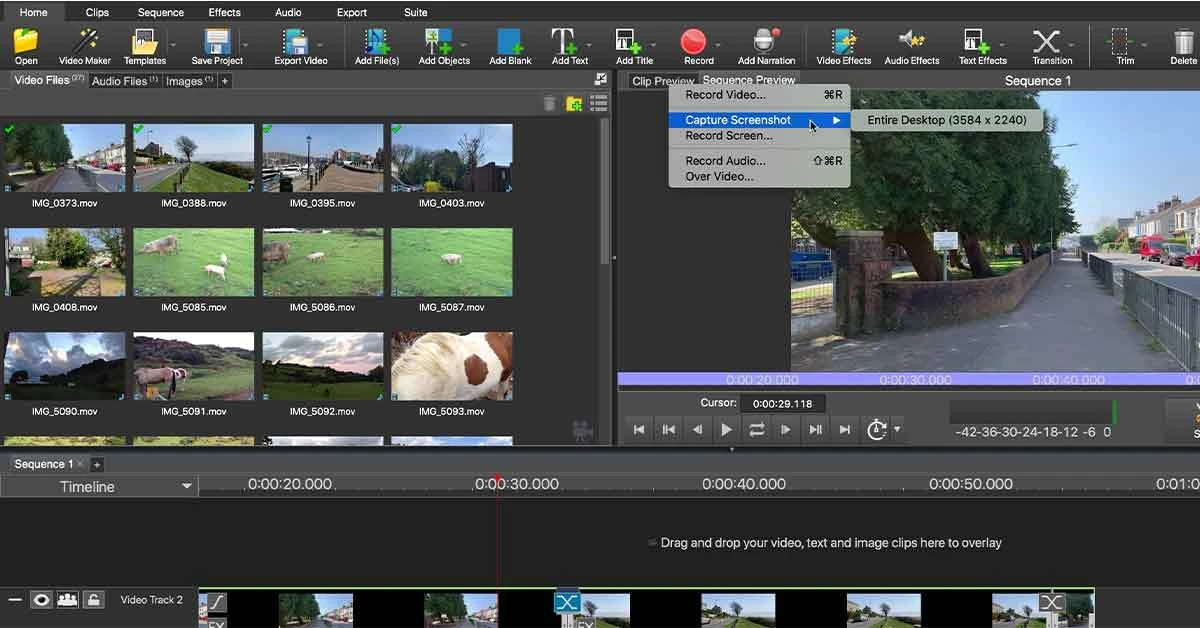The height and width of the screenshot is (628, 1200).
Task: Open the Export menu
Action: (x=351, y=12)
